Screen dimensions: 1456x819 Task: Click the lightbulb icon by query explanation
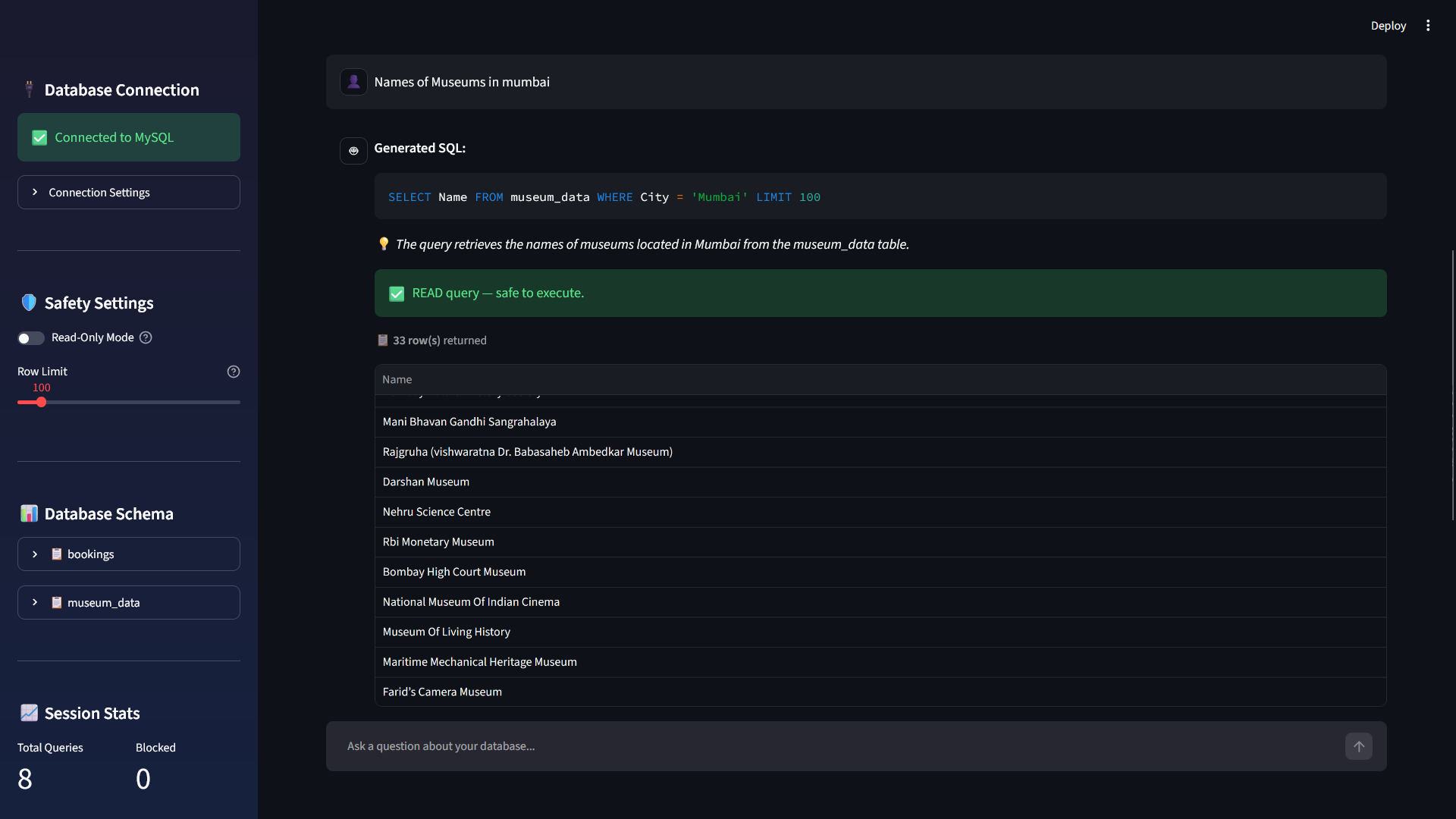pos(384,243)
